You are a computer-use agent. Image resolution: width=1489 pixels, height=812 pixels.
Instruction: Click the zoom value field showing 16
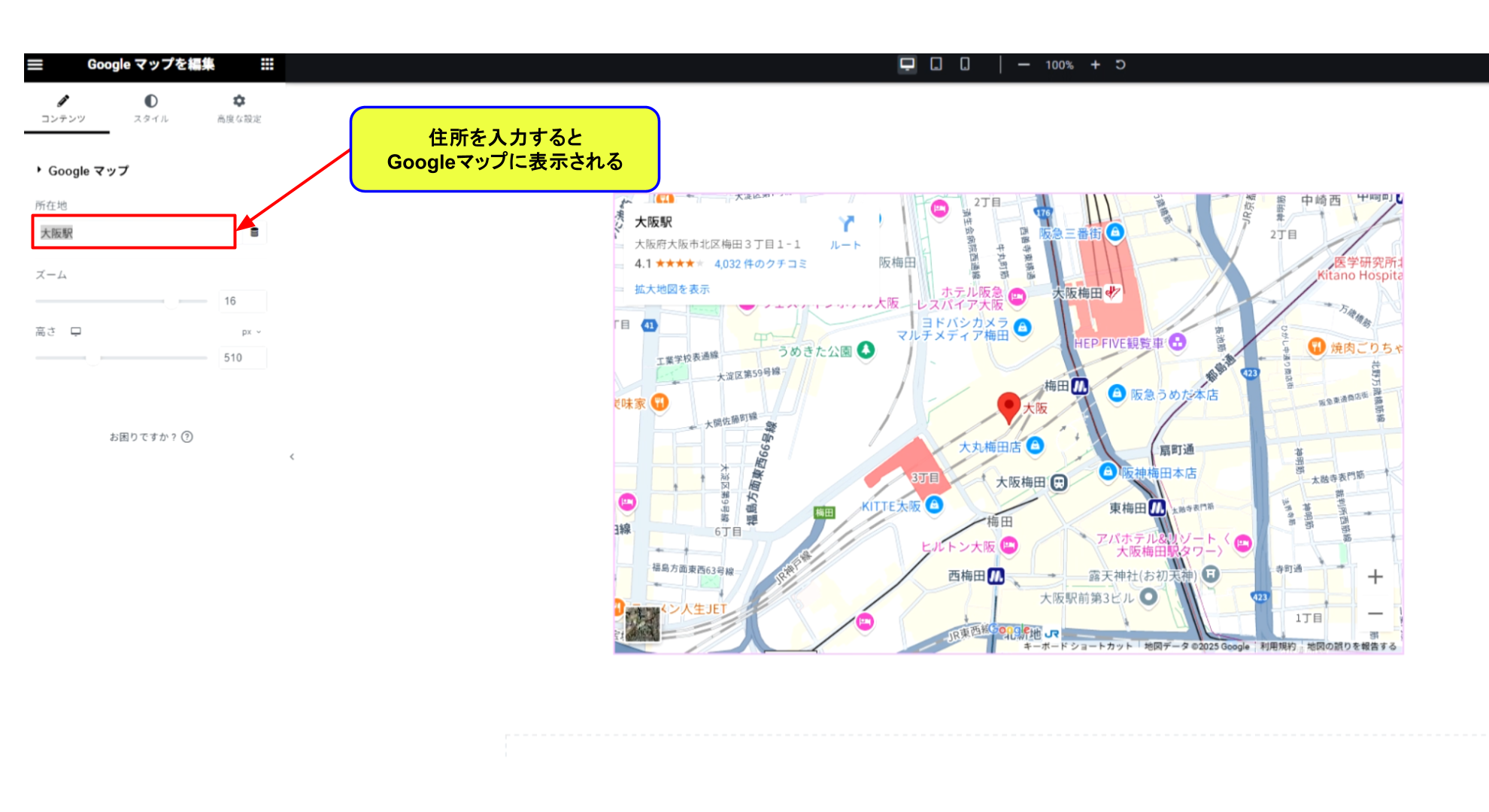(x=242, y=301)
